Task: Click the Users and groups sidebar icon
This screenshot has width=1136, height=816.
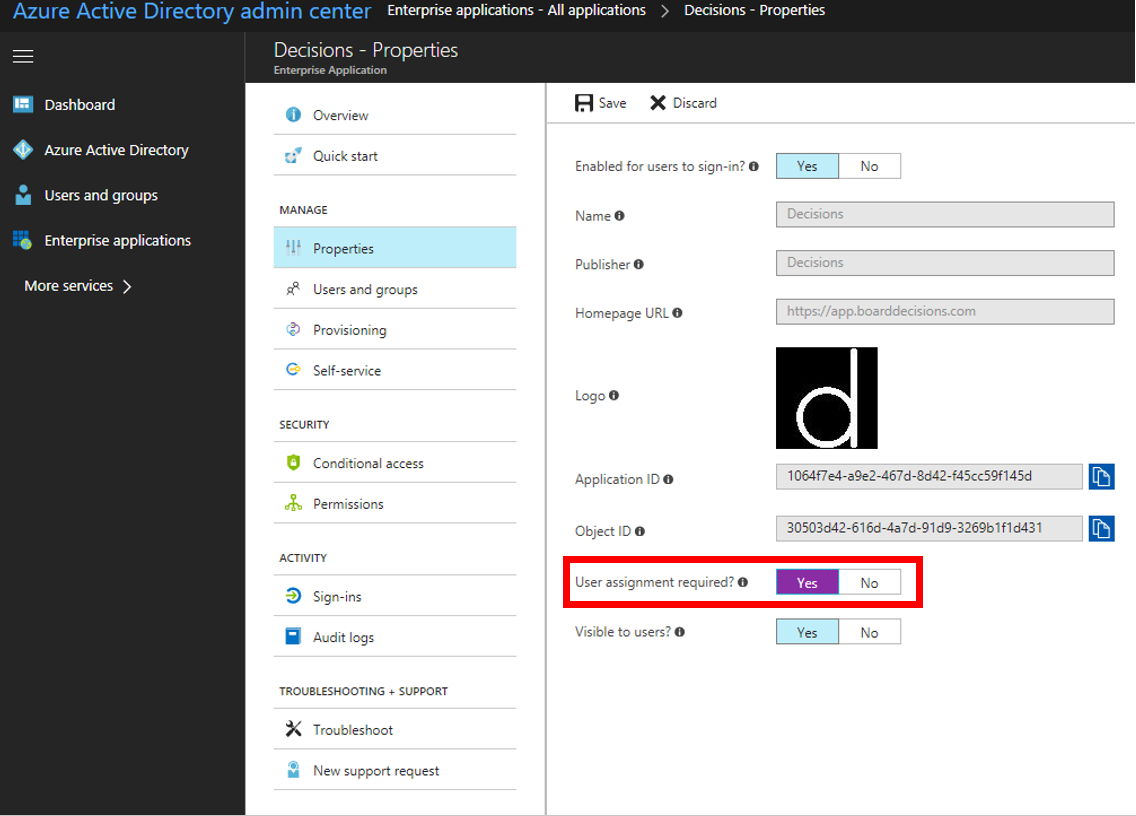Action: [23, 195]
